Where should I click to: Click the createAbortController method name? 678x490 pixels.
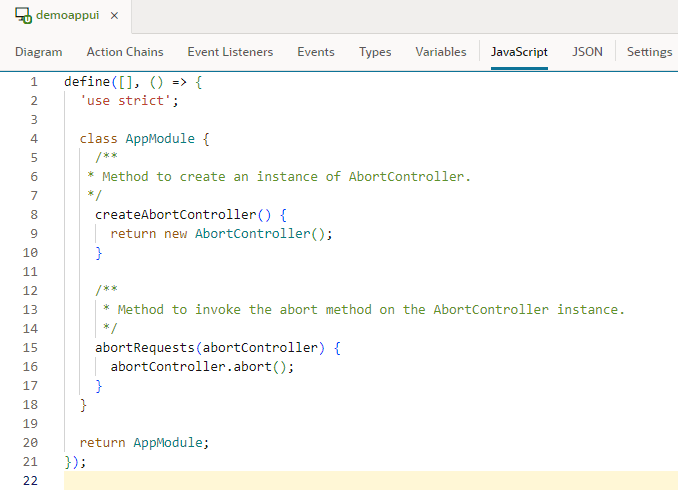click(176, 215)
